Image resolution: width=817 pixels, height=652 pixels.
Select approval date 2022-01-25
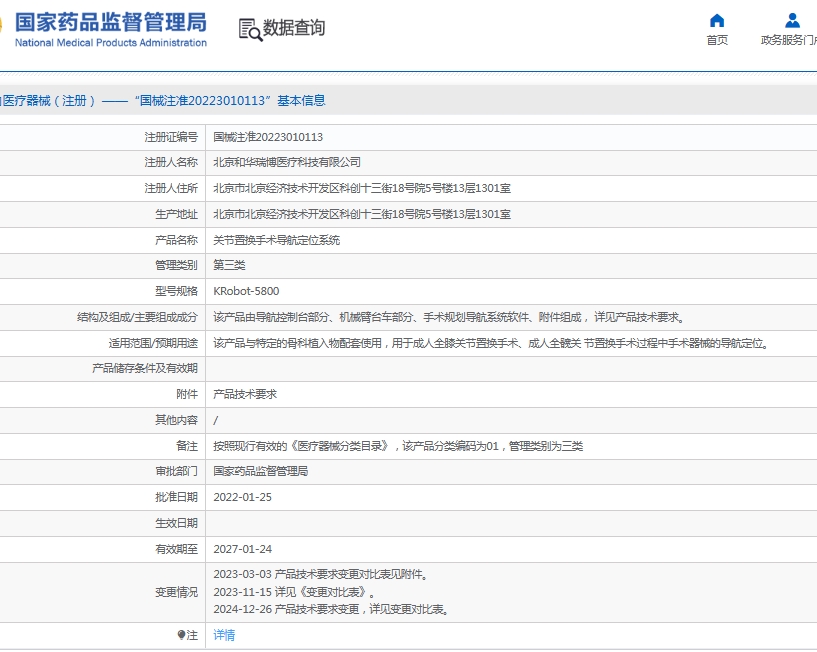coord(242,497)
